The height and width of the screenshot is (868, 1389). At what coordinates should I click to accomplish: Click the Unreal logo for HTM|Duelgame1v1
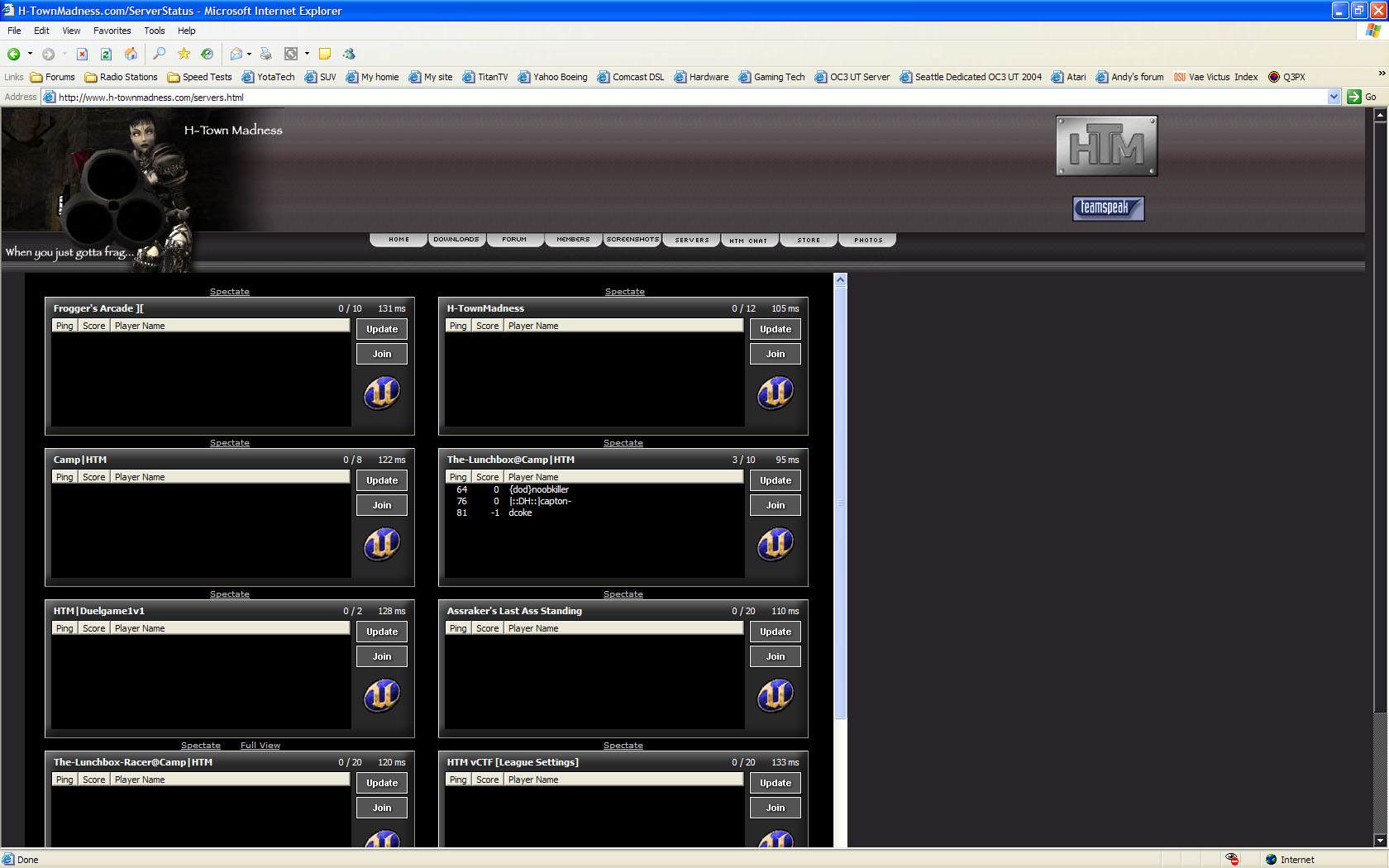(382, 695)
